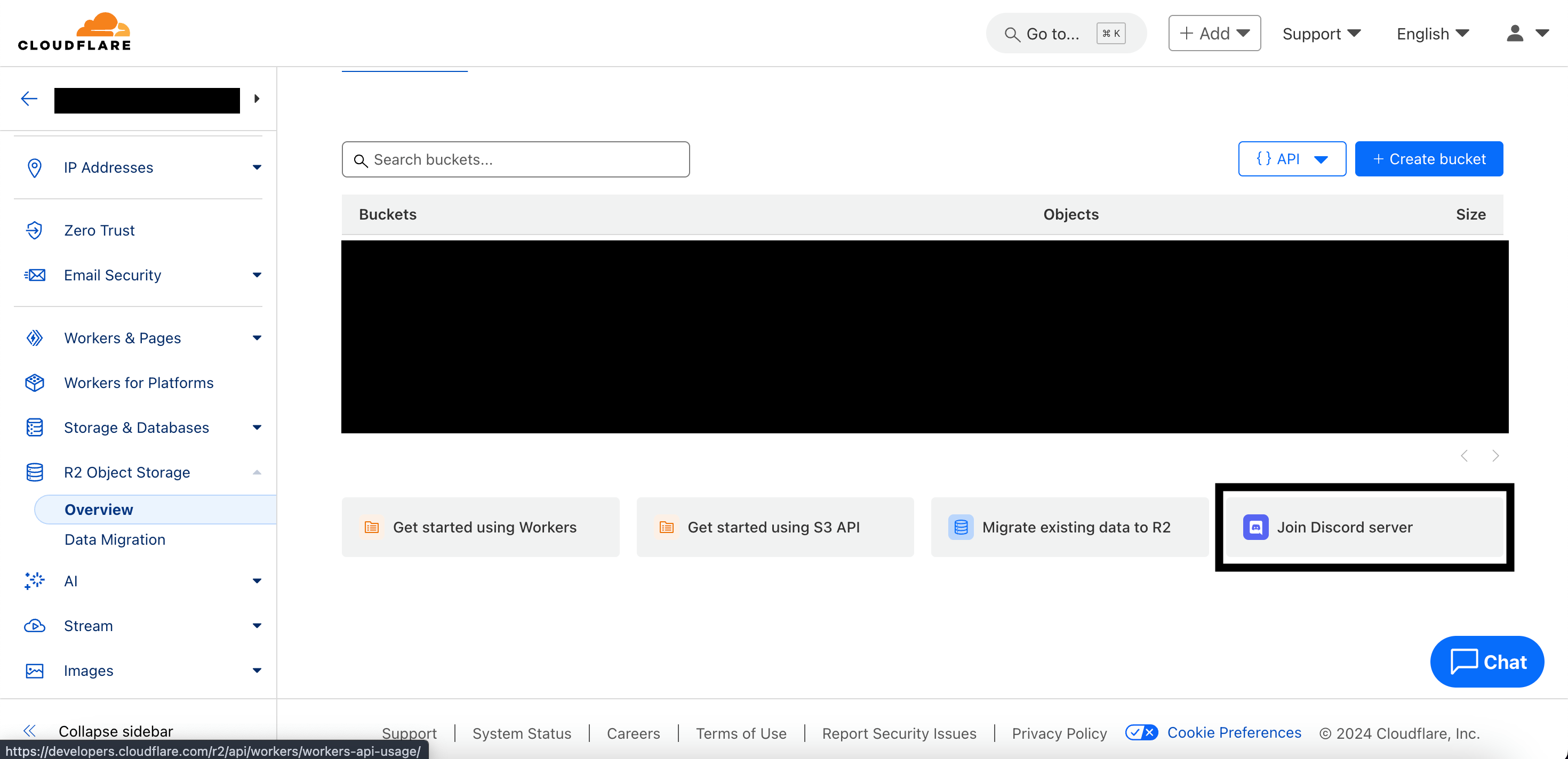The width and height of the screenshot is (1568, 759).
Task: Click the Workers for Platforms cube icon
Action: [x=35, y=383]
